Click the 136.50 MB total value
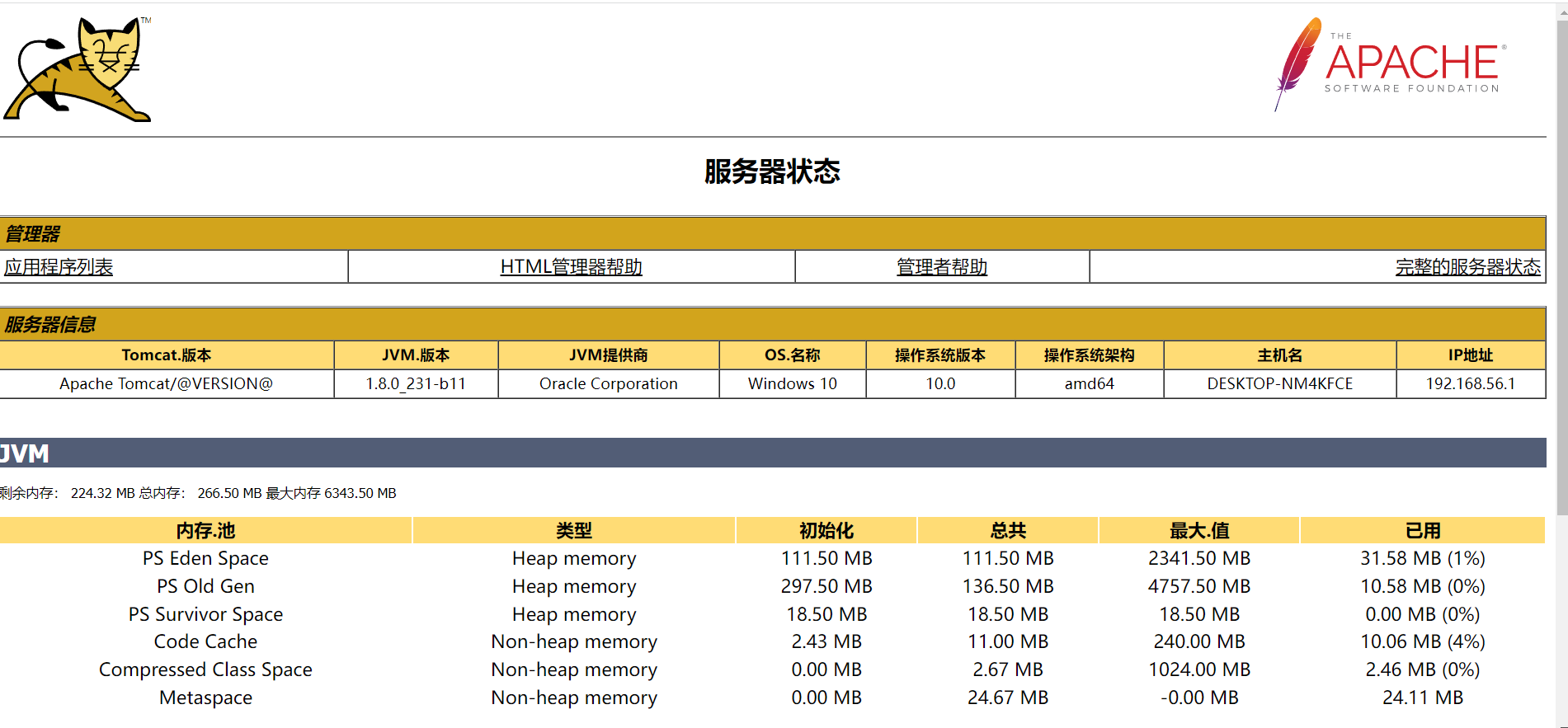 (1008, 586)
